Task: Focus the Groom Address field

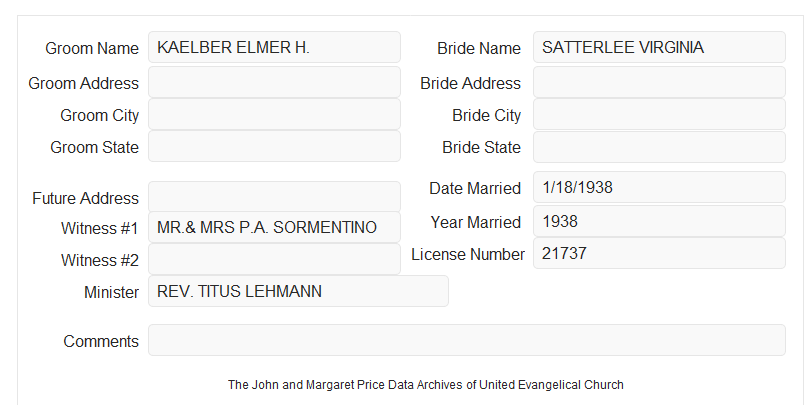Action: point(274,82)
